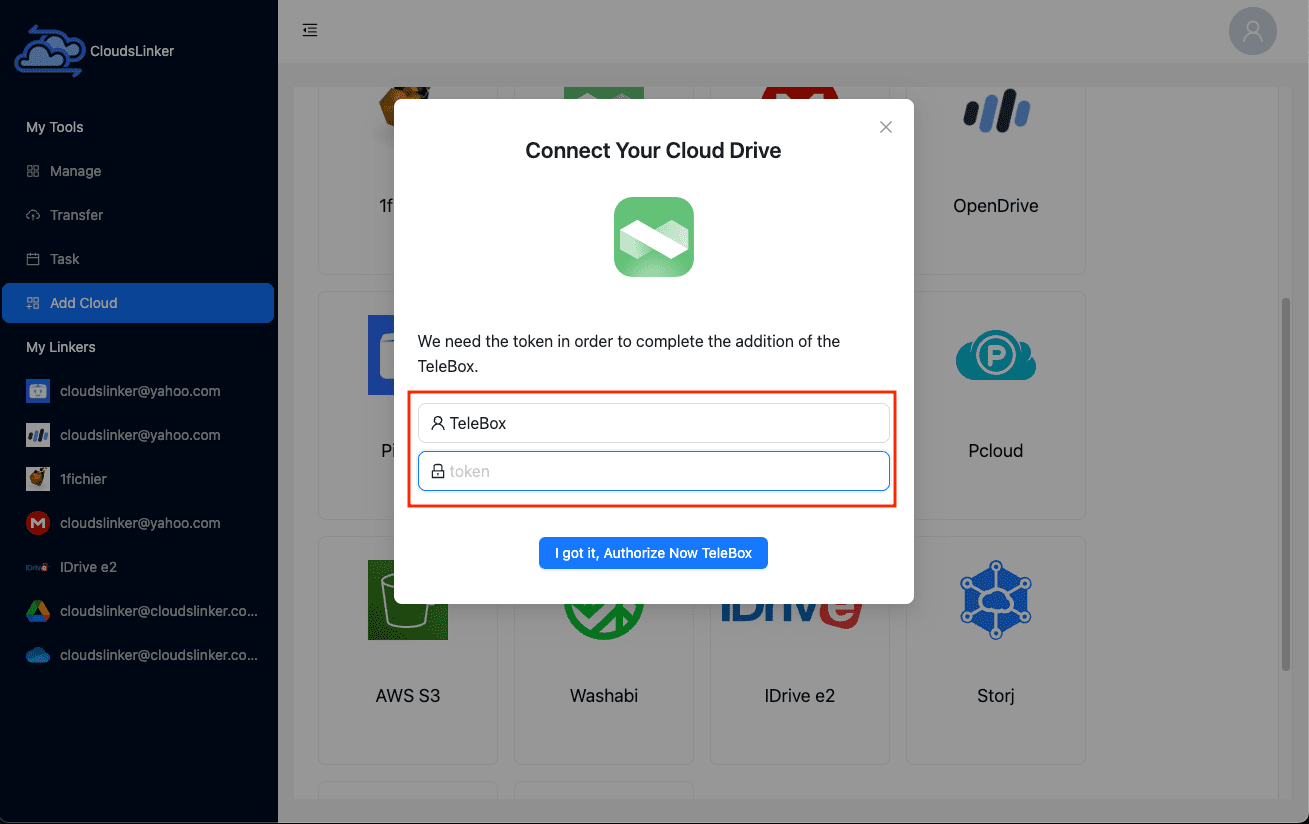
Task: Open the Transfer tool
Action: (138, 215)
